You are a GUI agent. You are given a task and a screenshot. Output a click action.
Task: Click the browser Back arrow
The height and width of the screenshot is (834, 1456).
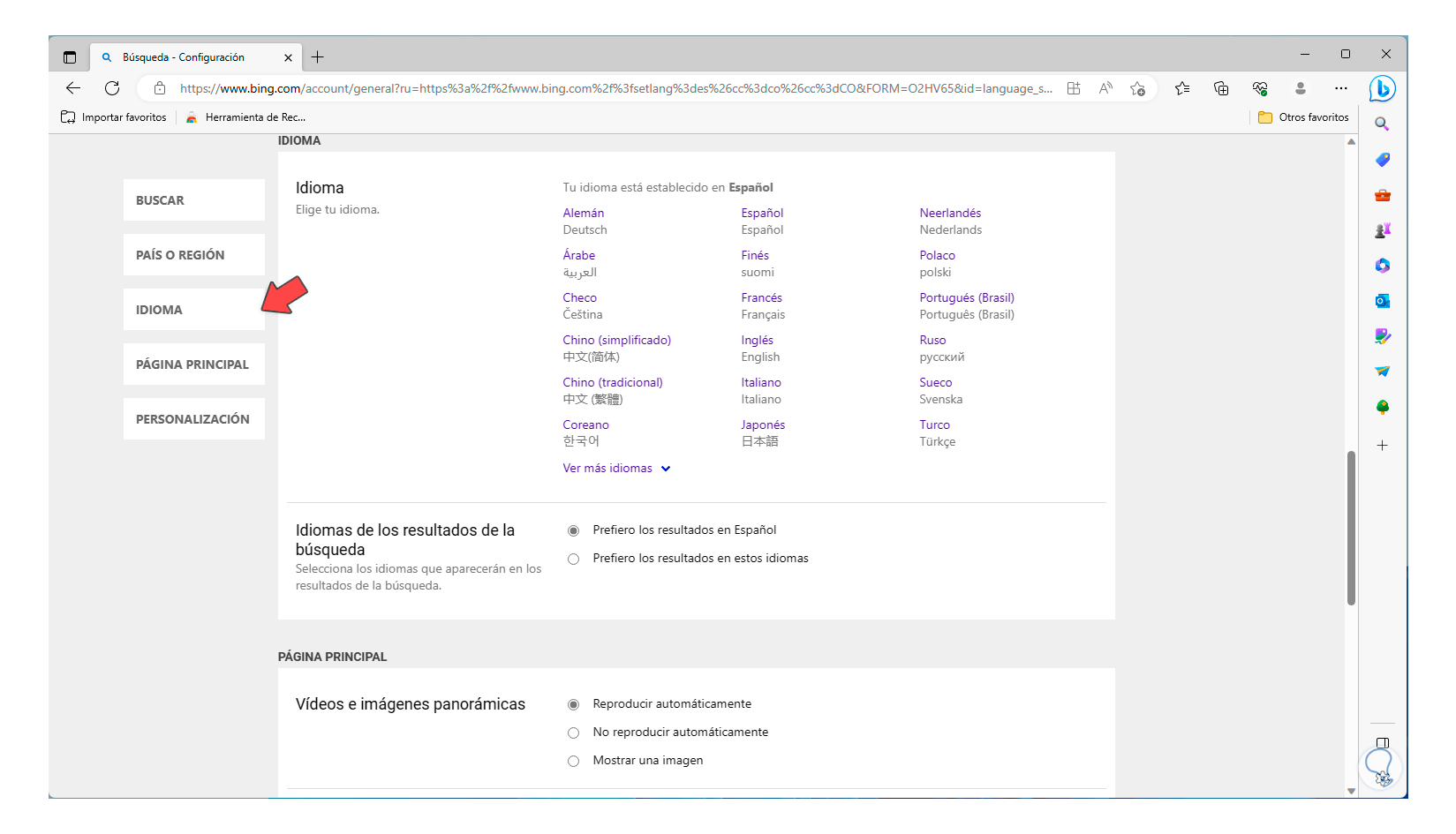pos(73,88)
